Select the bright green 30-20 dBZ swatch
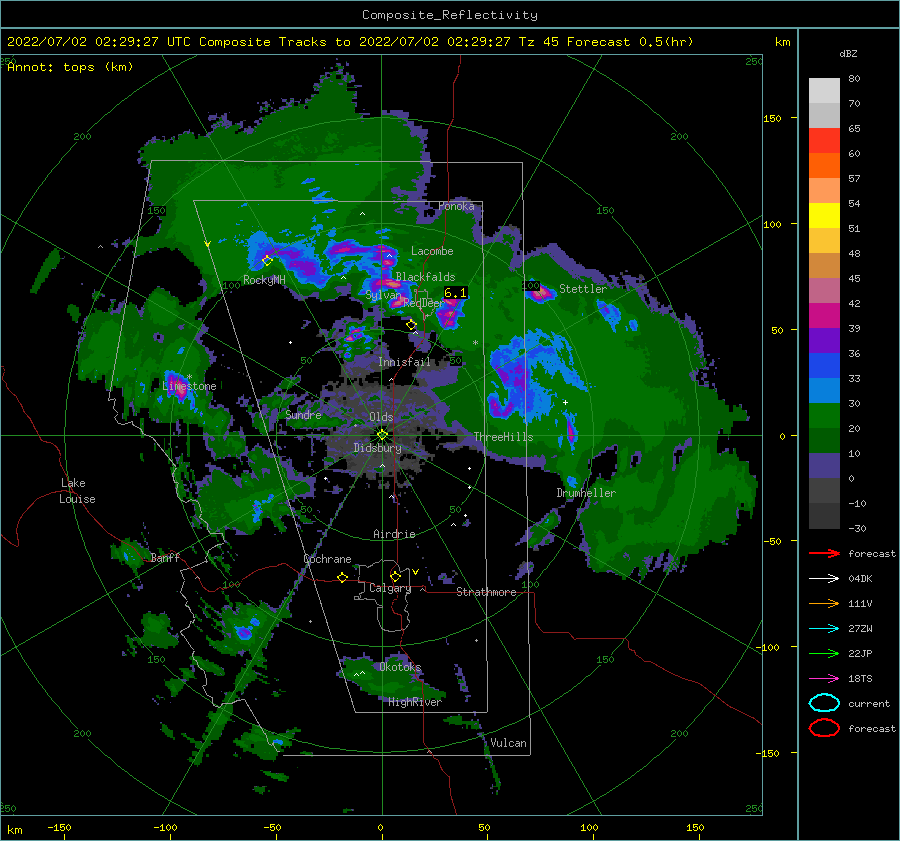The image size is (900, 841). pos(824,416)
